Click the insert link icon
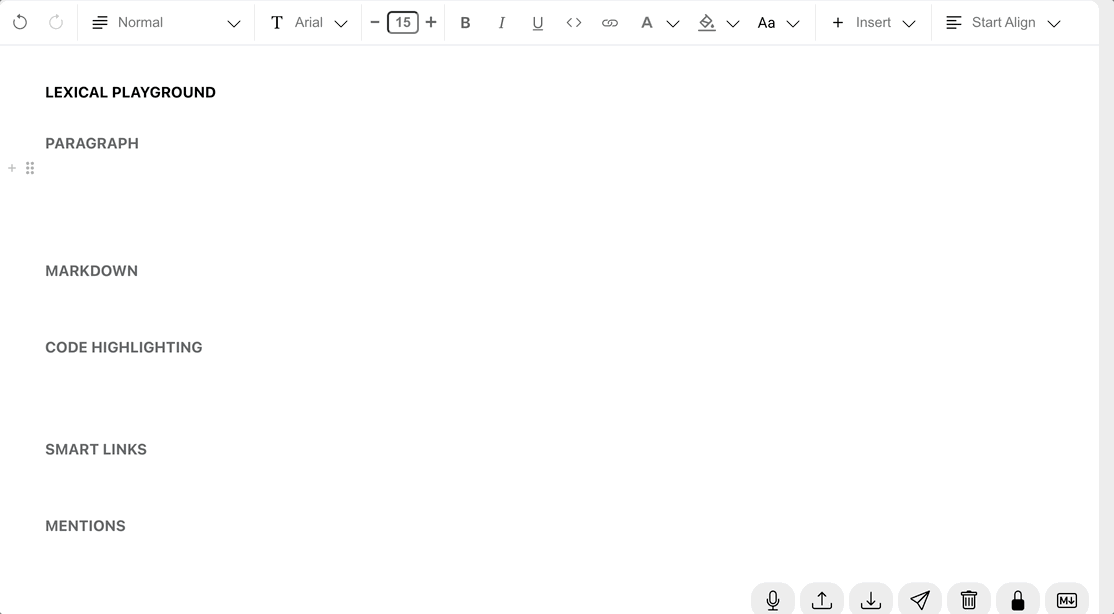1114x614 pixels. [609, 22]
